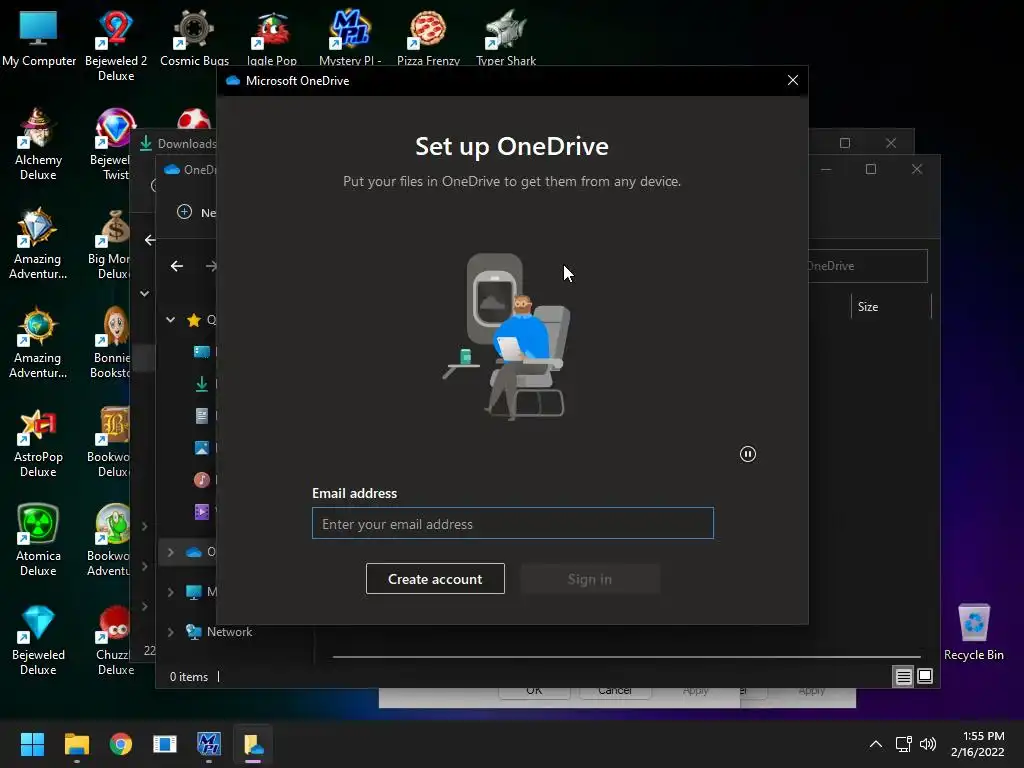
Task: Open AstroPop Deluxe desktop shortcut
Action: click(x=38, y=441)
